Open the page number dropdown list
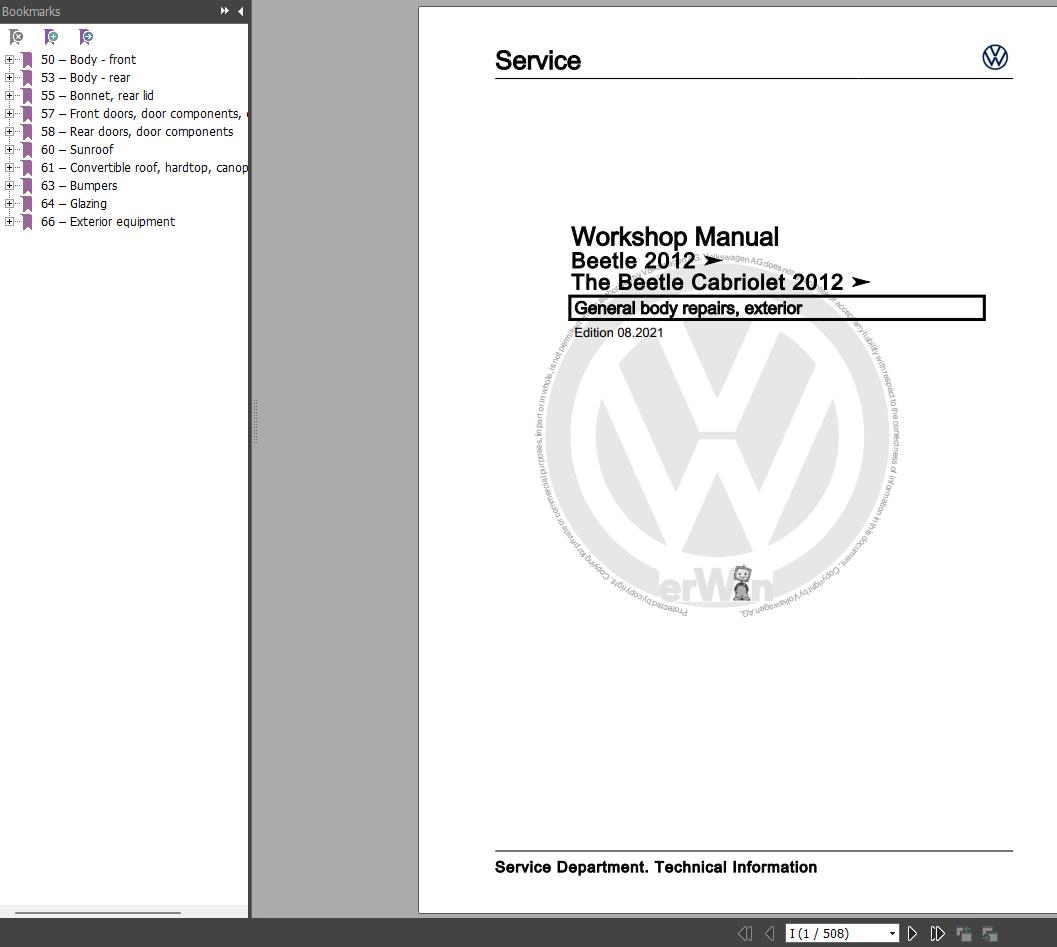 point(892,932)
